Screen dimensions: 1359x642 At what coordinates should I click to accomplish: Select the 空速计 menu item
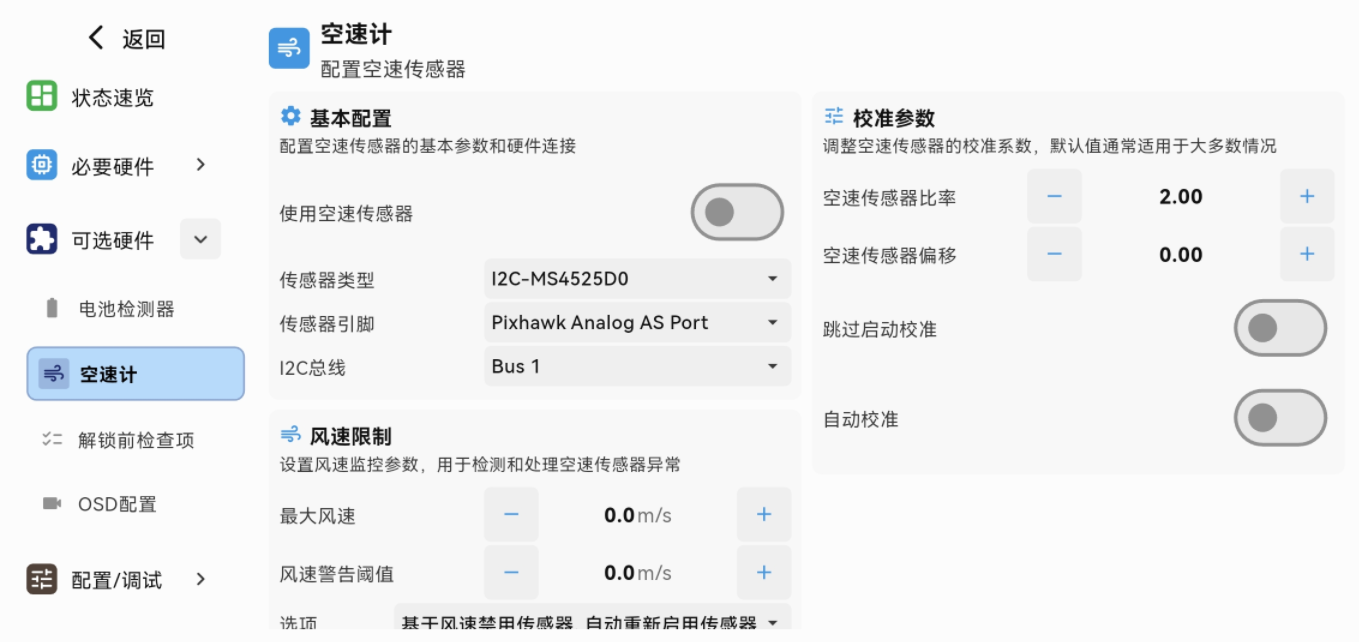pos(136,374)
